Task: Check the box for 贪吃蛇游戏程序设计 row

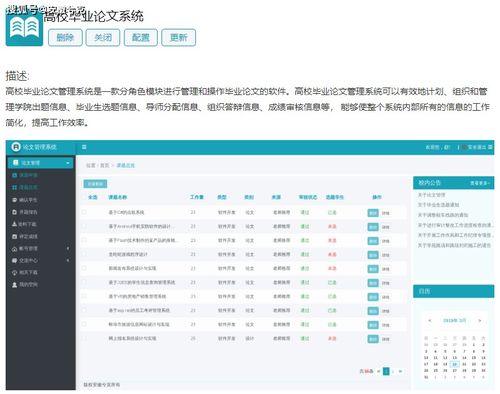Action: [x=84, y=254]
